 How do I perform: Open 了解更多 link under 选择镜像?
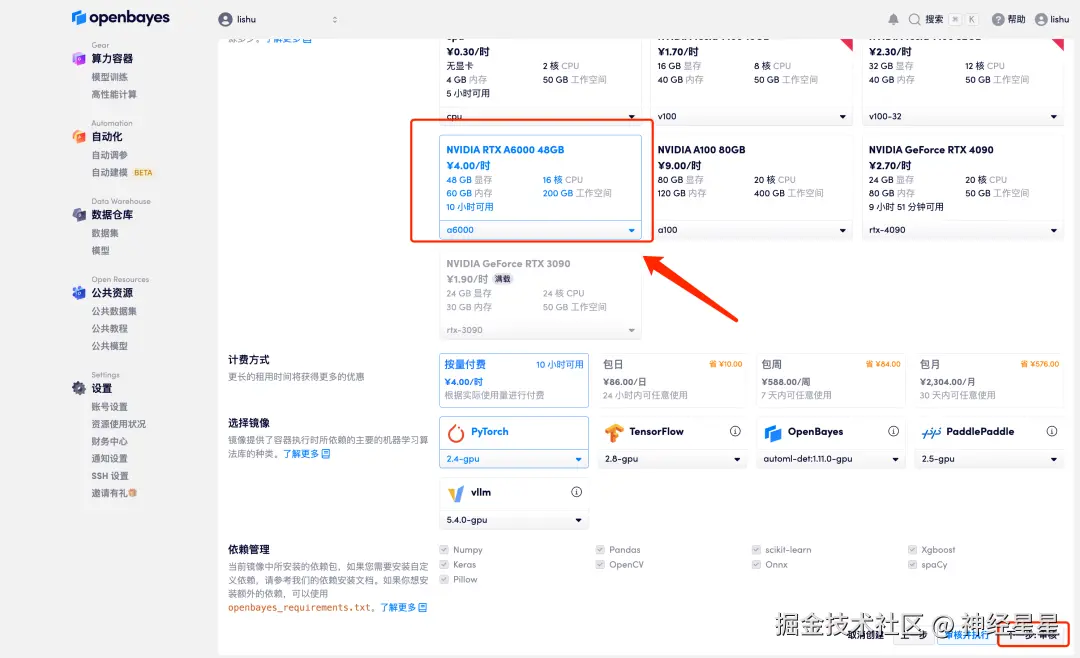pos(307,454)
